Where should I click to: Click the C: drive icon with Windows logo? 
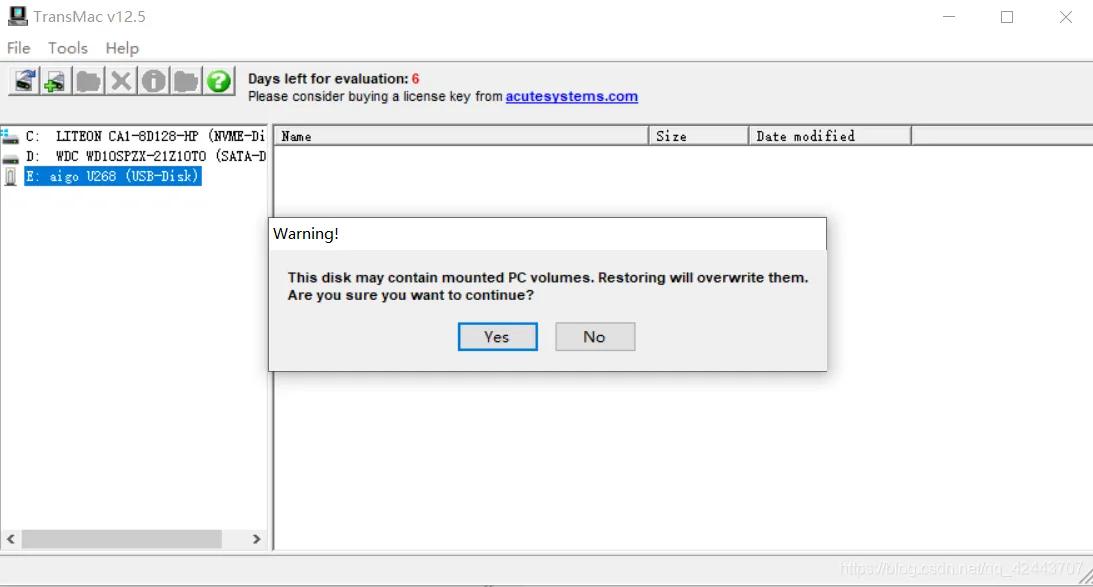(10, 135)
